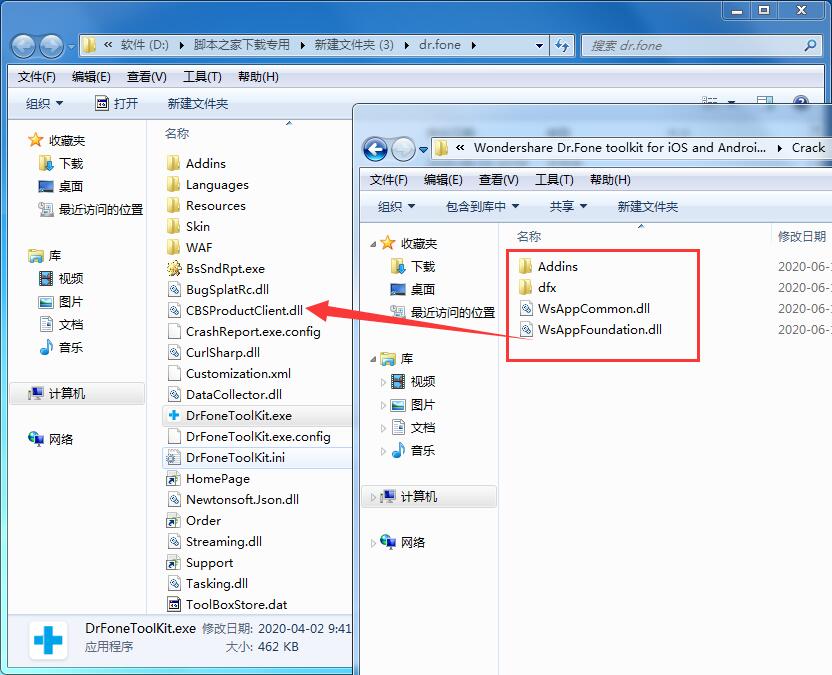Viewport: 832px width, 675px height.
Task: Click the Videos library icon in the Crack window sidebar
Action: tap(398, 381)
